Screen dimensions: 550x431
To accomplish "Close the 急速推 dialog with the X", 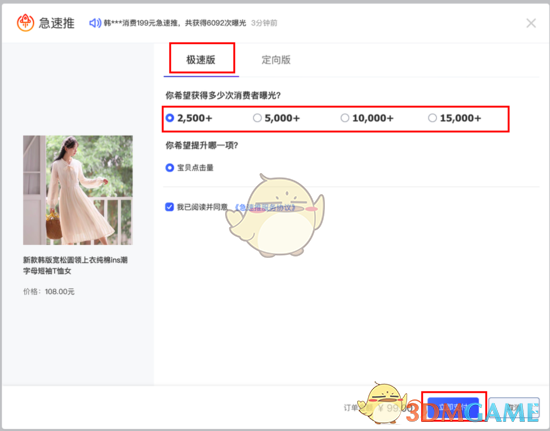I will click(x=531, y=23).
